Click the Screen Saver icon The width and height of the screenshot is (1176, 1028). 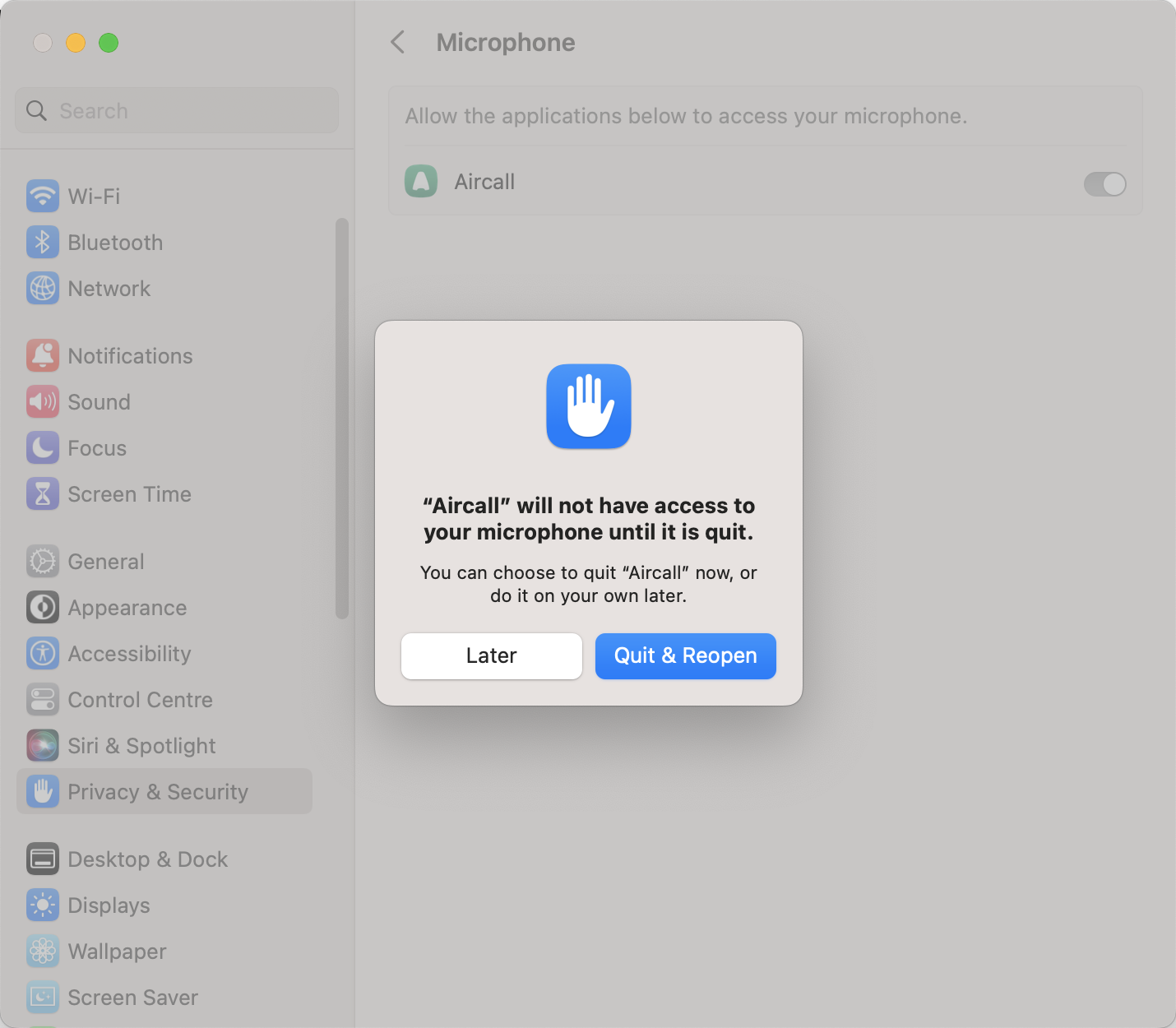[43, 997]
